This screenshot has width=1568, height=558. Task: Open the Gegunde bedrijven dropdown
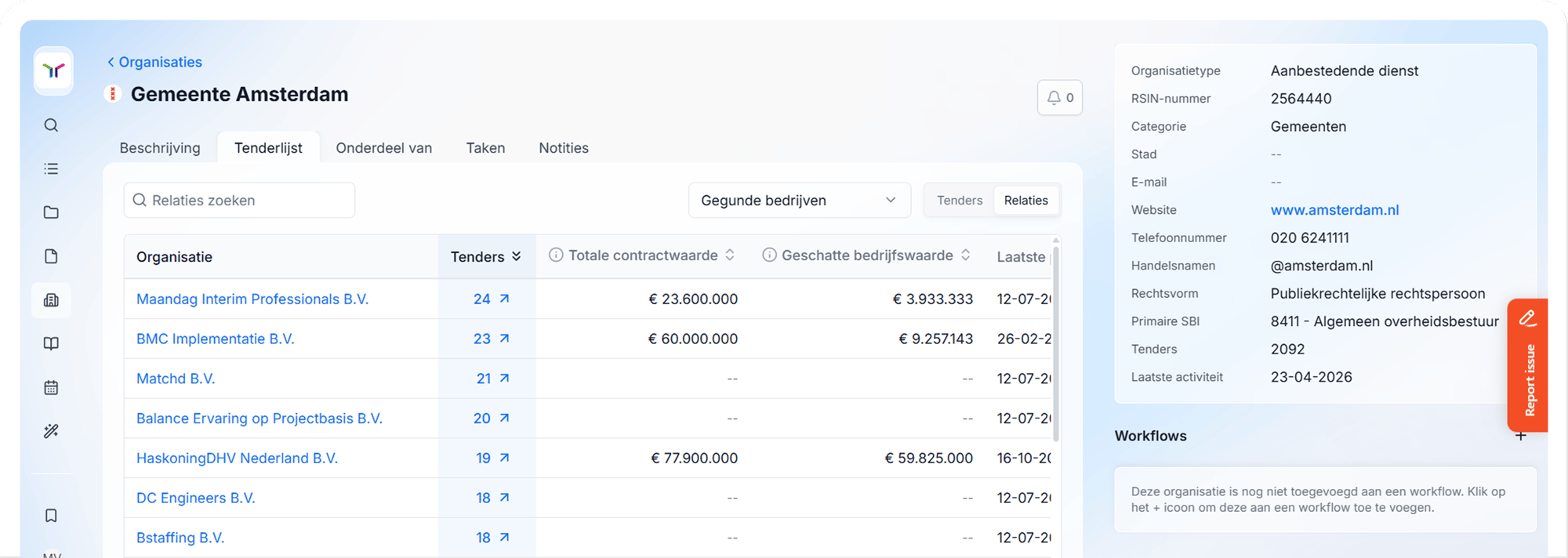(799, 201)
